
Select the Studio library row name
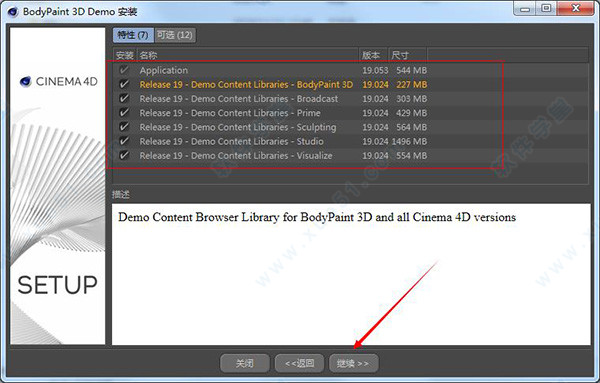click(232, 141)
